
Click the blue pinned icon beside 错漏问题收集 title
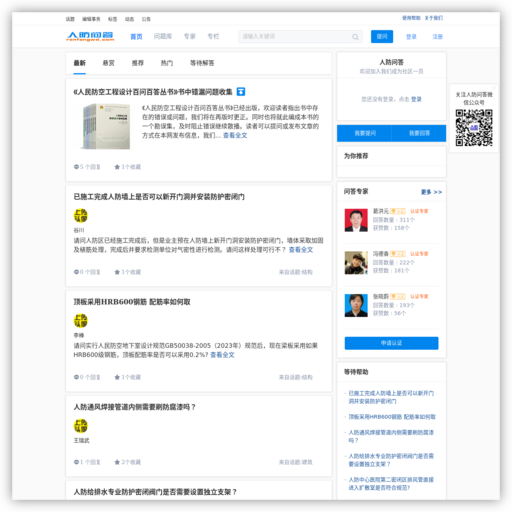241,91
